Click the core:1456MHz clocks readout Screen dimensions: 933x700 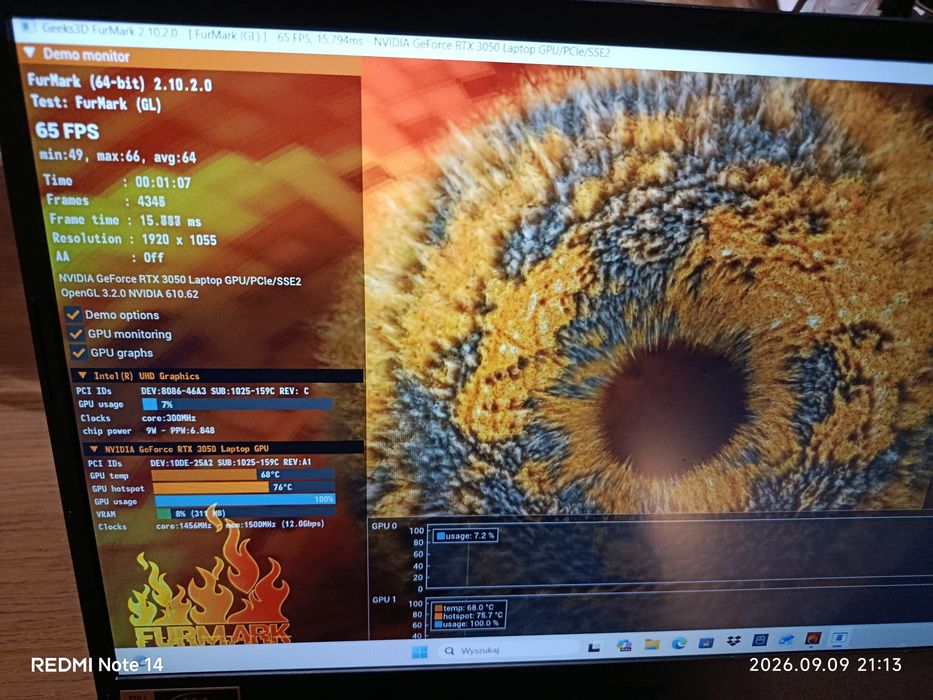tap(184, 526)
